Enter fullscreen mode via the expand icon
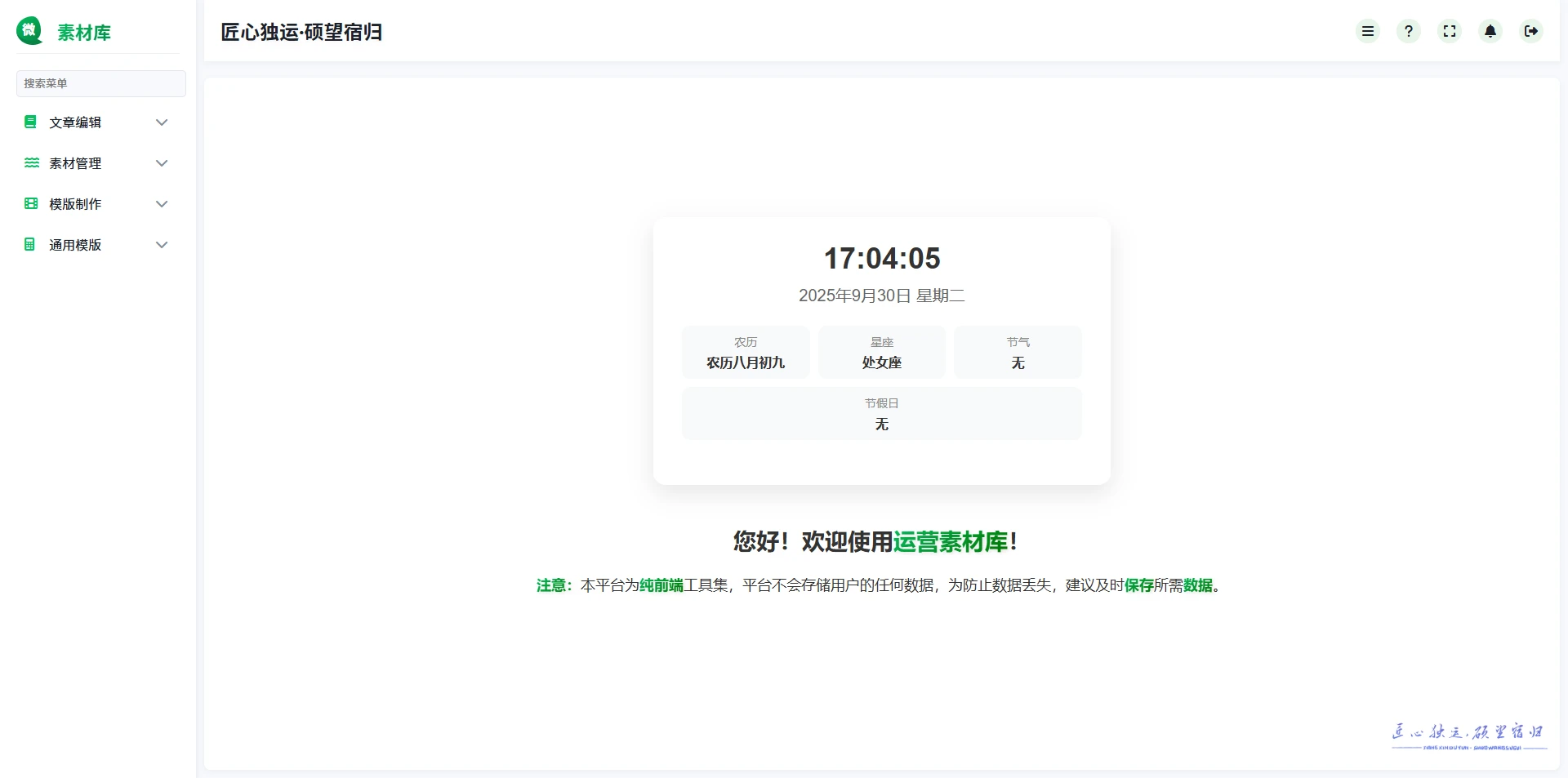The image size is (1568, 778). tap(1449, 31)
